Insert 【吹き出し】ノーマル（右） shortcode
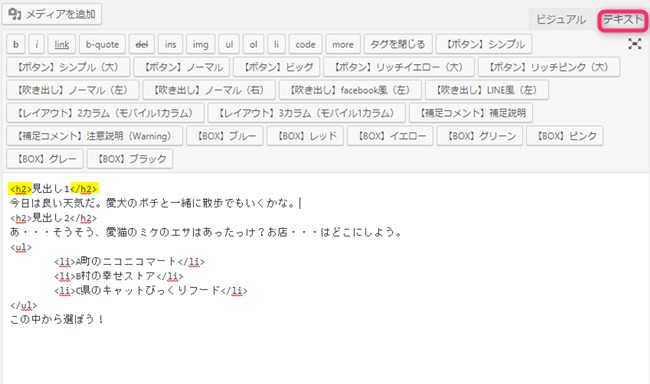Image resolution: width=650 pixels, height=384 pixels. (209, 90)
